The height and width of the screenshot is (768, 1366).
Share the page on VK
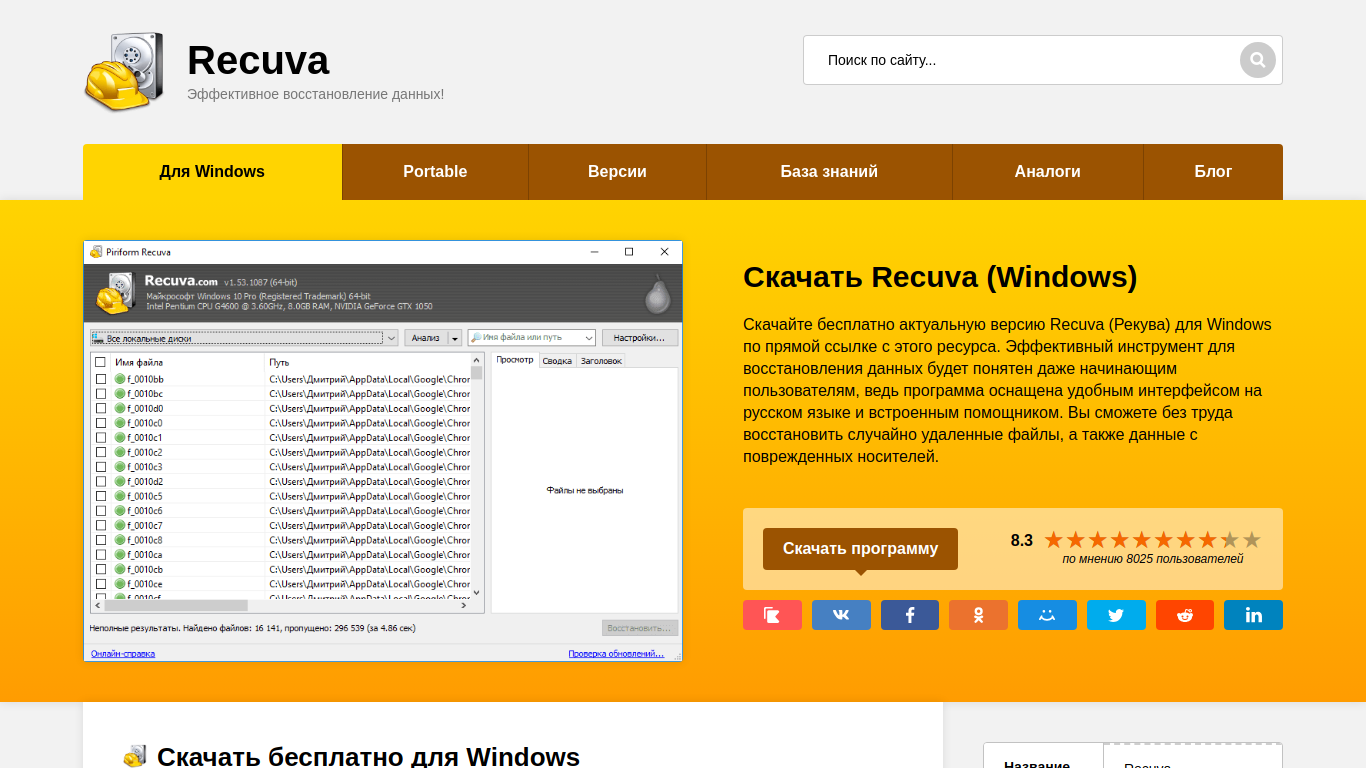click(x=841, y=615)
